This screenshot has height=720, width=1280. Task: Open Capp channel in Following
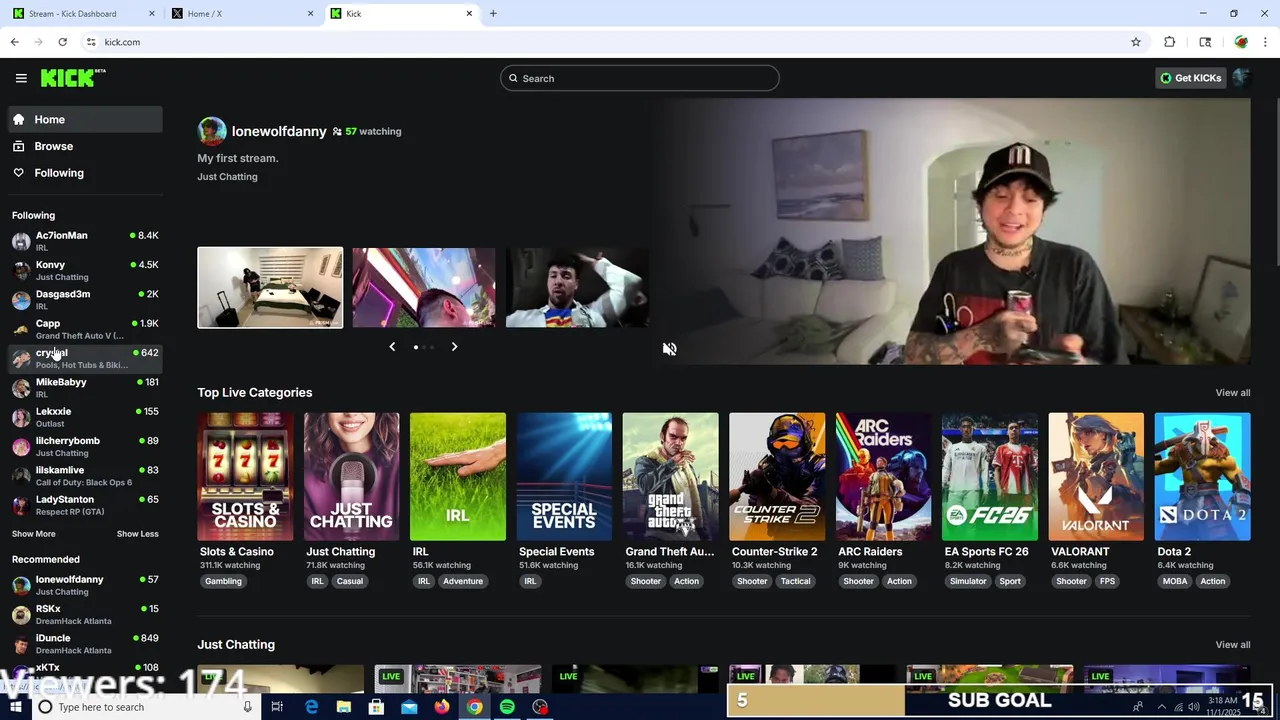point(85,329)
